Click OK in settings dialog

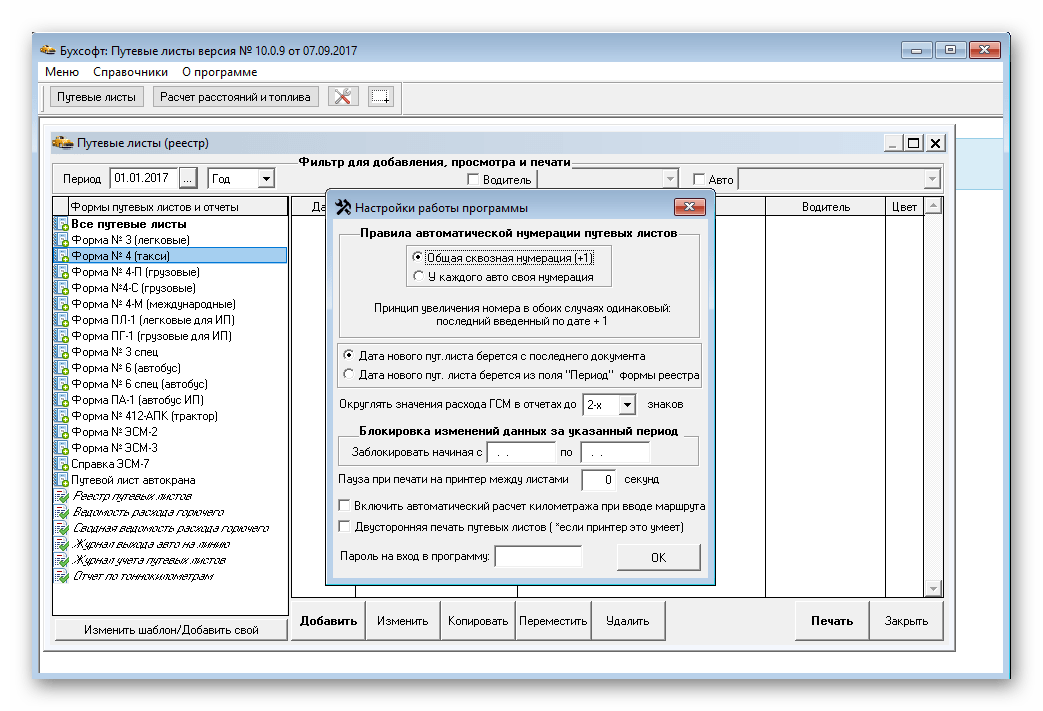pos(659,557)
